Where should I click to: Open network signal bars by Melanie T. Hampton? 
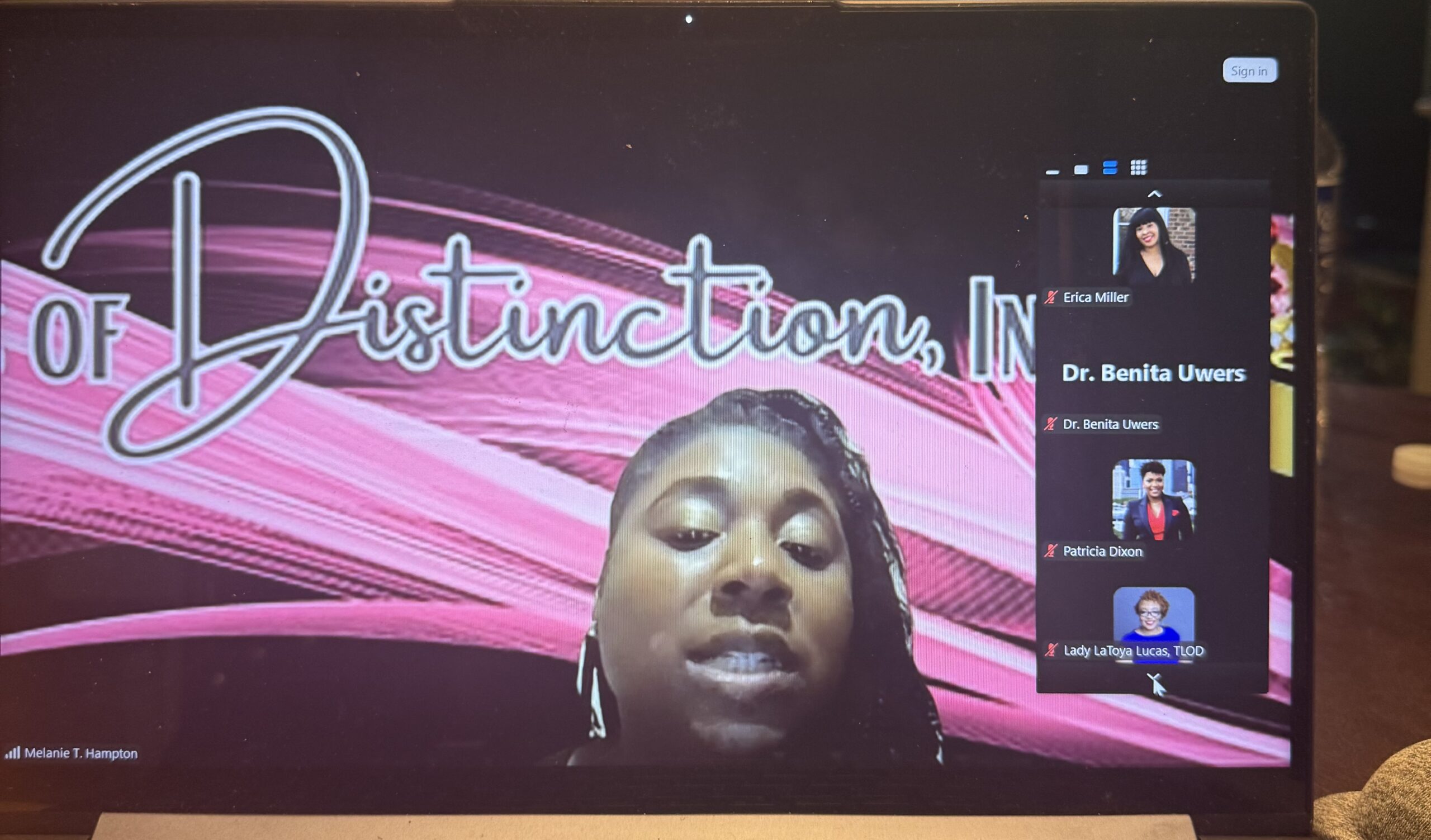(x=12, y=753)
